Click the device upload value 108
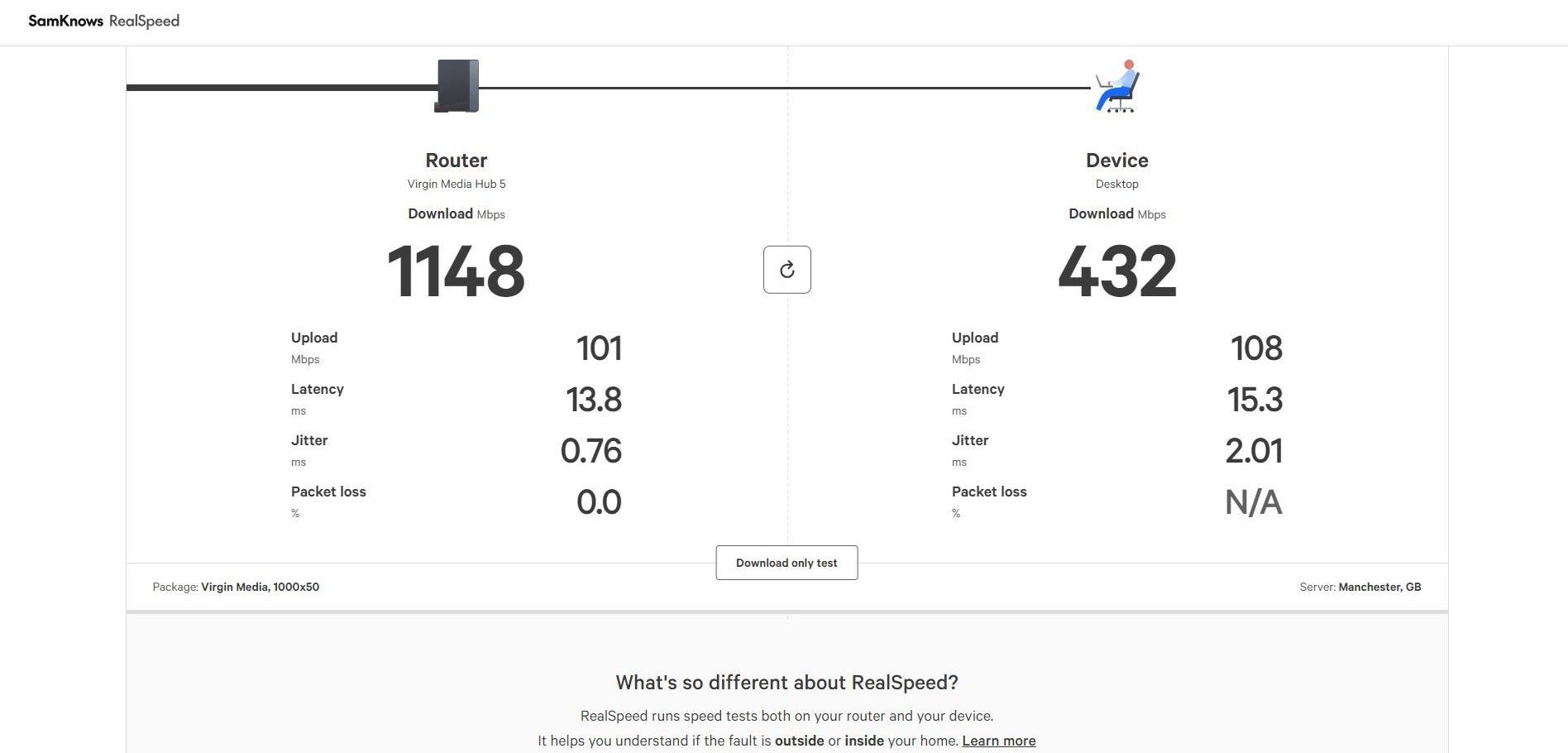This screenshot has width=1568, height=753. coord(1255,348)
